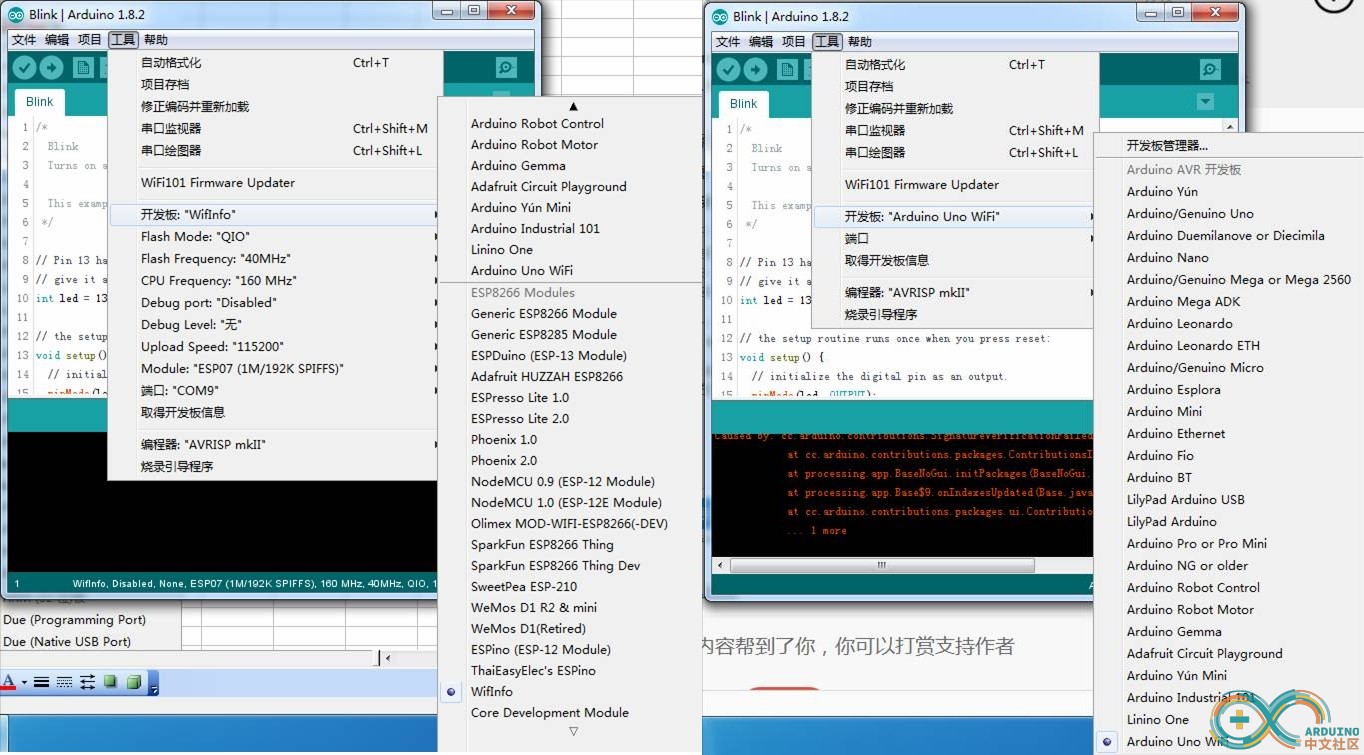The image size is (1364, 755).
Task: Choose Arduino Leonardo ETH in right board list
Action: pyautogui.click(x=1194, y=346)
